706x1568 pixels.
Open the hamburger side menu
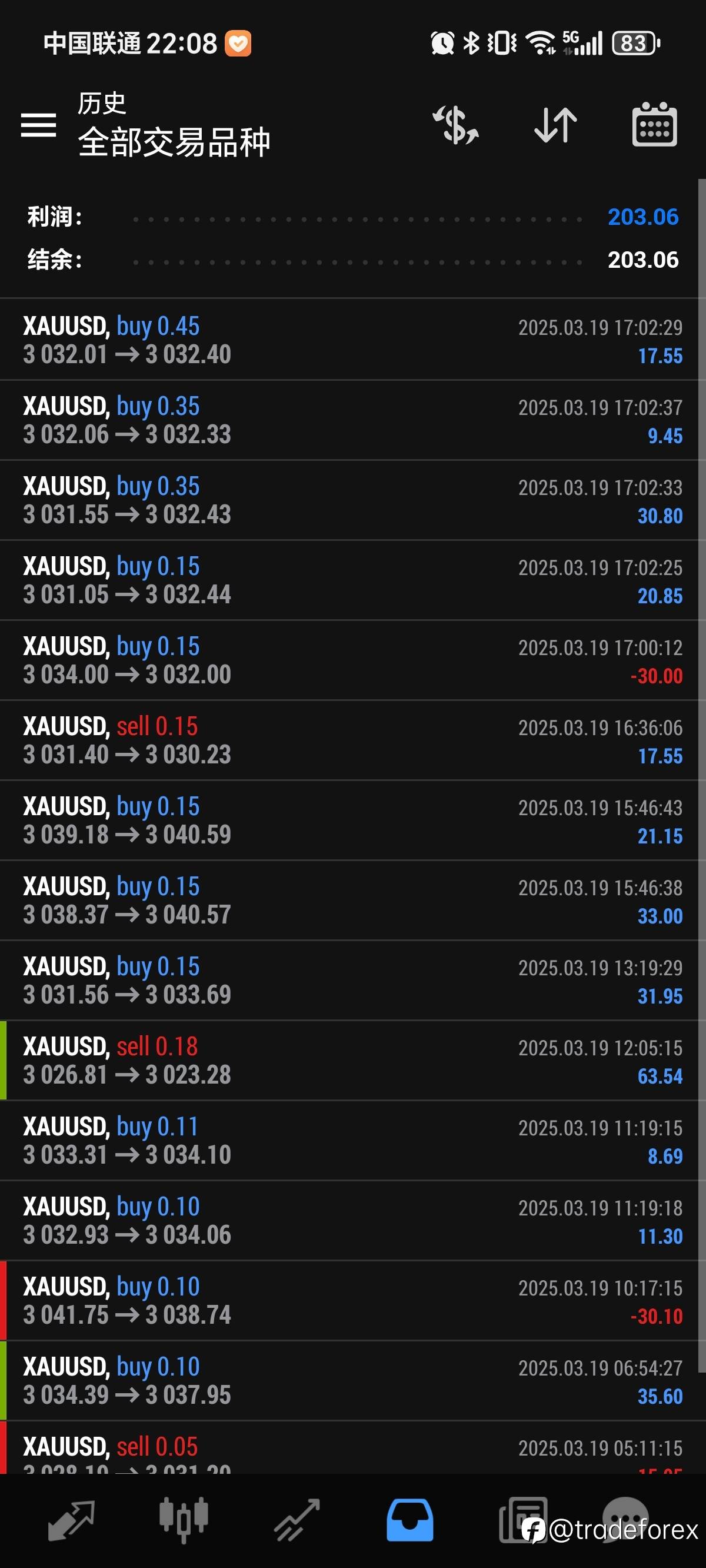pos(38,125)
